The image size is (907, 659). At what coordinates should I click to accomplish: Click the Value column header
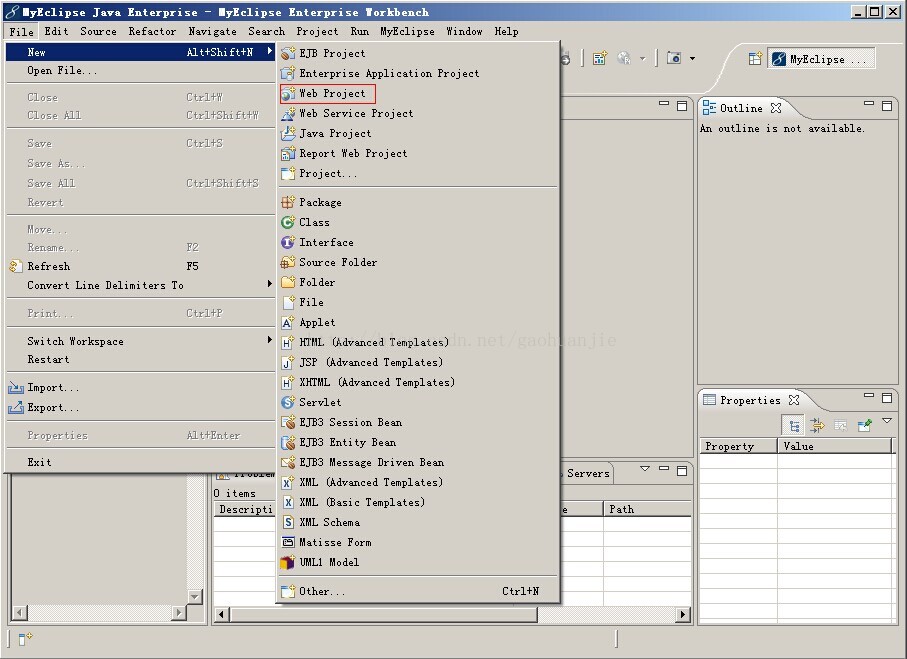click(835, 446)
